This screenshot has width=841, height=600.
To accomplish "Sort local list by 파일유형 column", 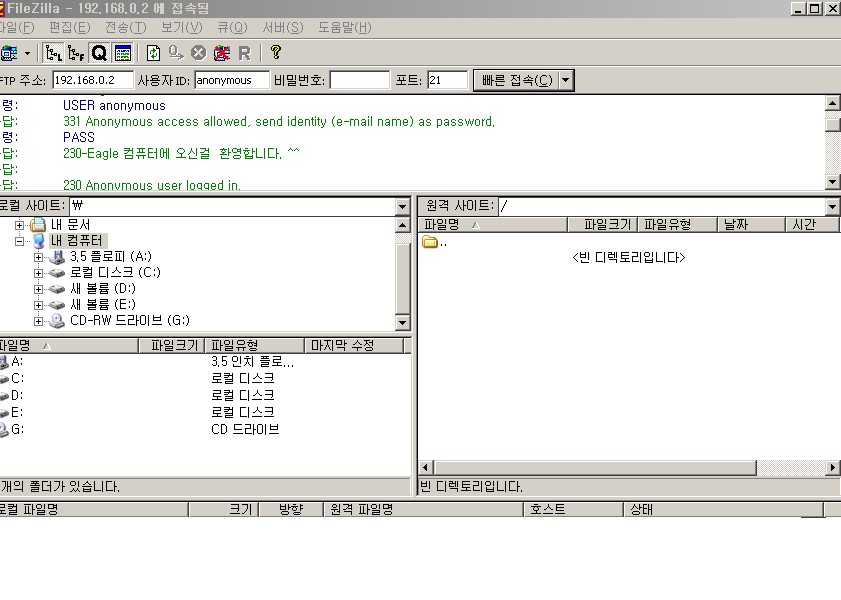I will coord(254,345).
